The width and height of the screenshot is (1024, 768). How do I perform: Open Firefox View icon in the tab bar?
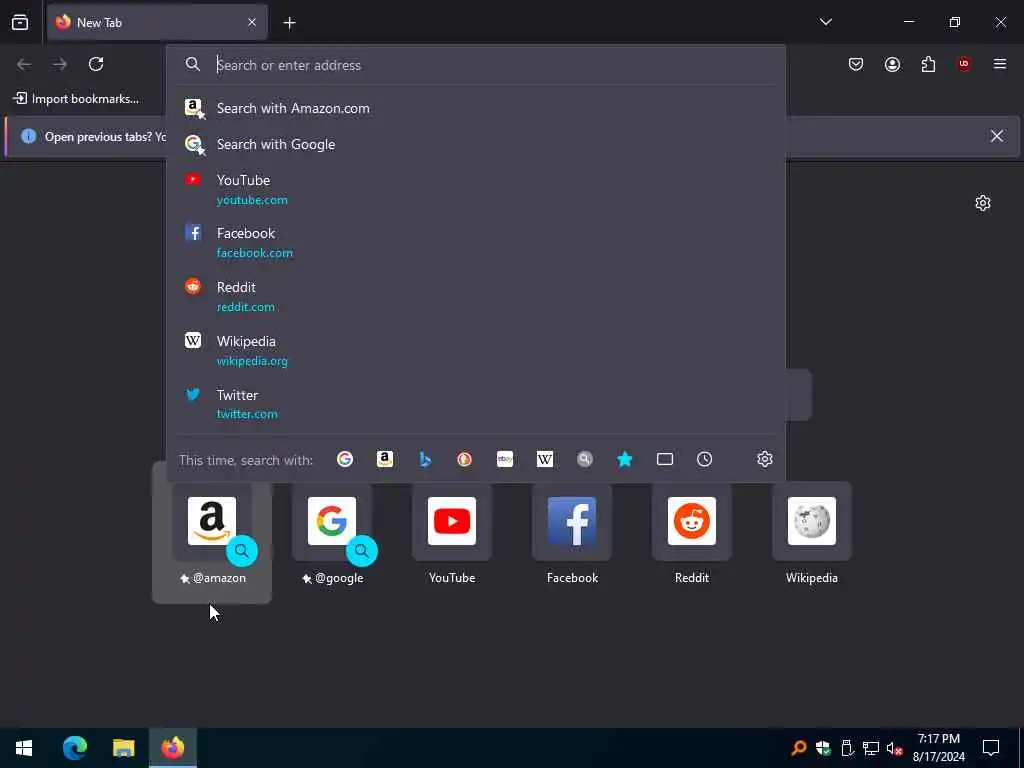tap(20, 23)
